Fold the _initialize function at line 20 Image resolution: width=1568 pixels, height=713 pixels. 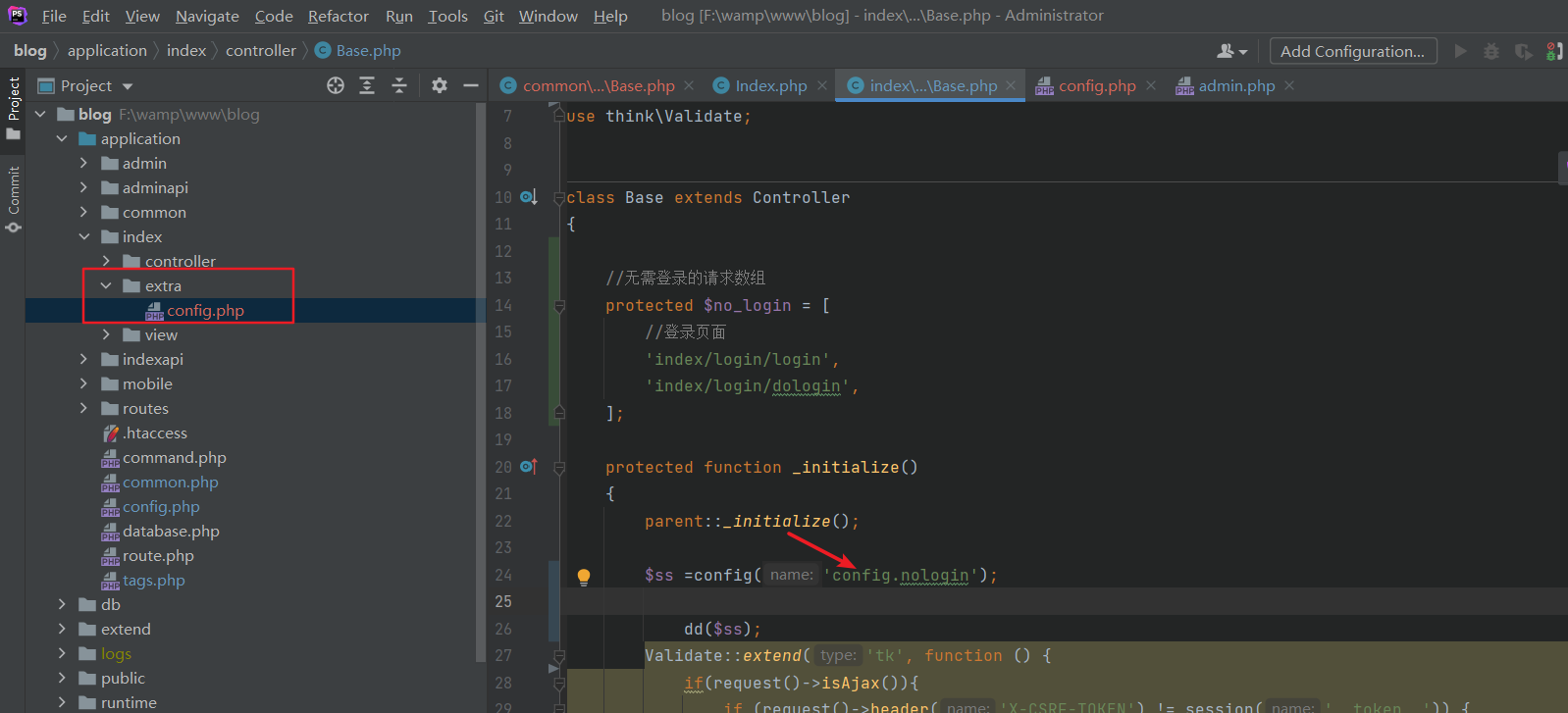pyautogui.click(x=559, y=468)
